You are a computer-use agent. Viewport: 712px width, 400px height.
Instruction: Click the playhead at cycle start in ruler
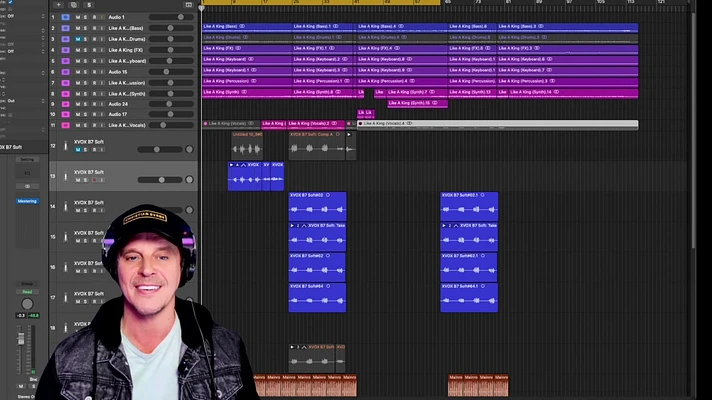coord(202,6)
